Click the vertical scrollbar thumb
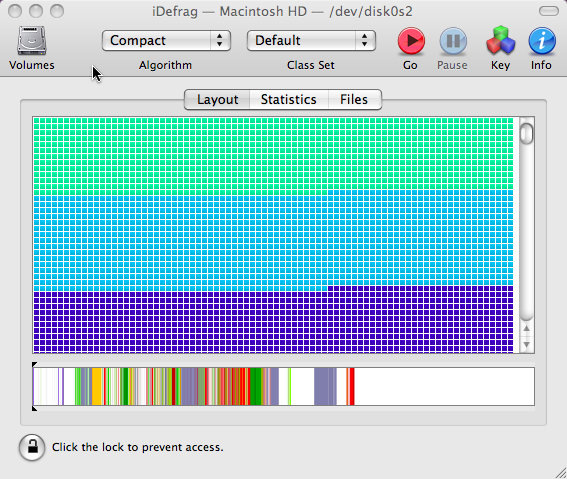This screenshot has width=567, height=479. (x=526, y=133)
